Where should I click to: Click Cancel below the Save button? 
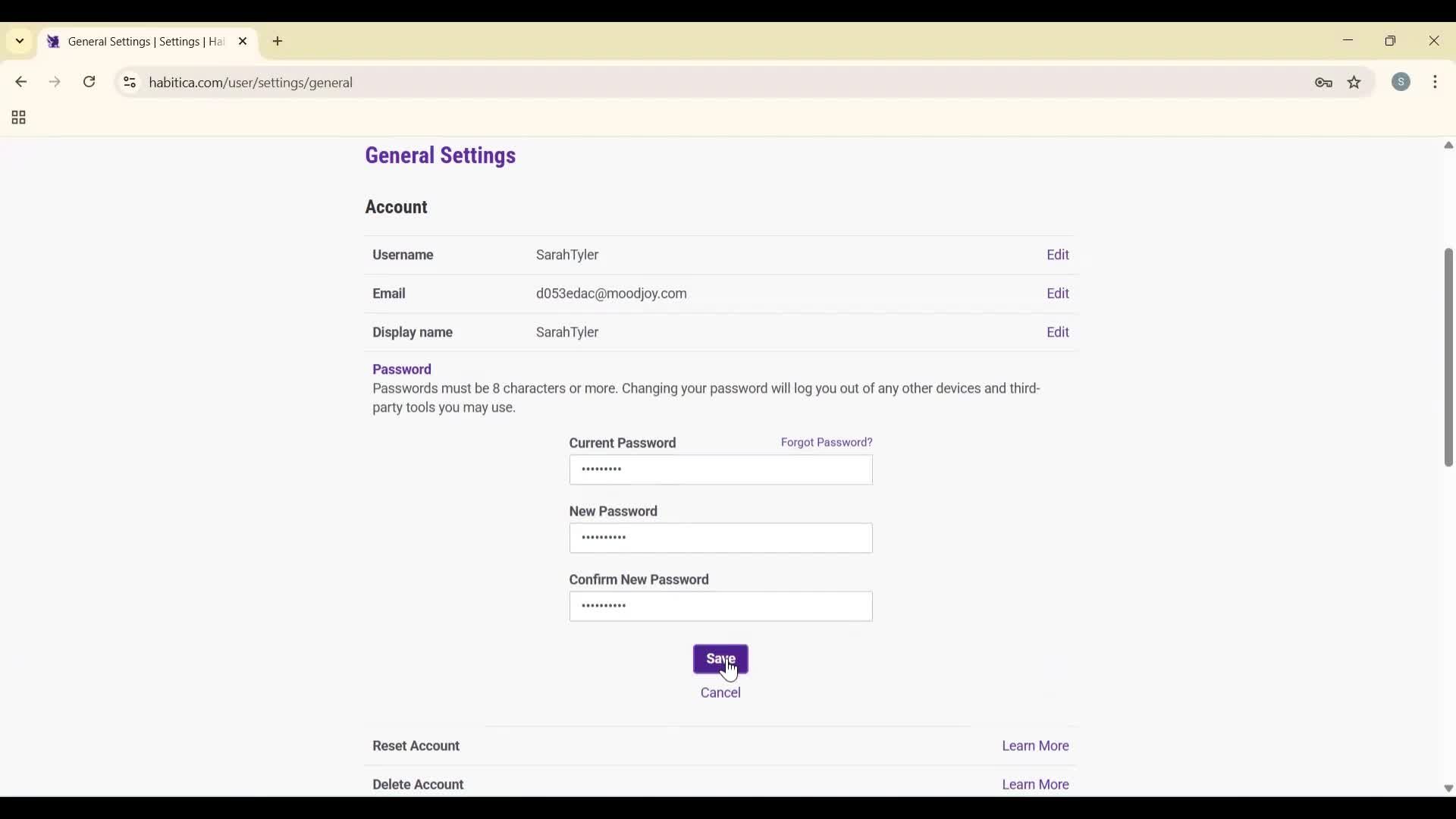(x=720, y=692)
